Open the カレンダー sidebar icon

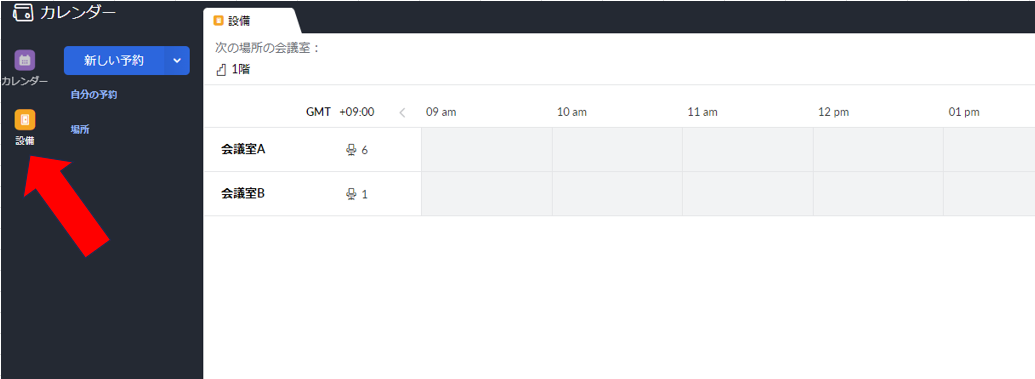tap(24, 60)
